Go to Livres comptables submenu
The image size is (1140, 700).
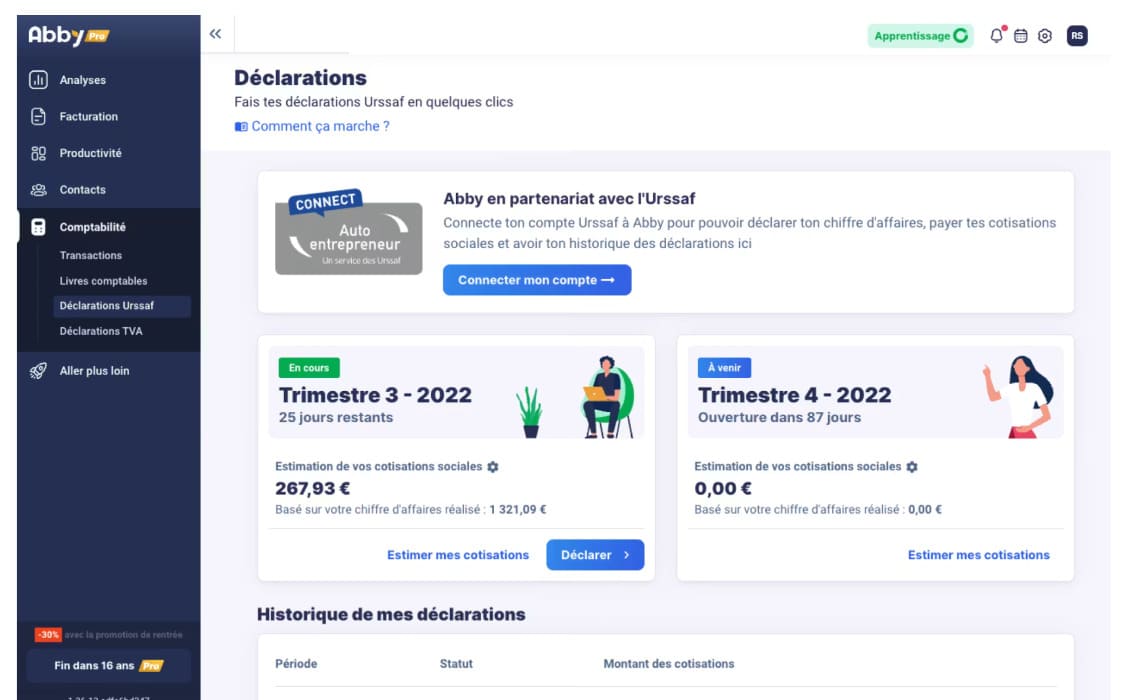(x=103, y=281)
